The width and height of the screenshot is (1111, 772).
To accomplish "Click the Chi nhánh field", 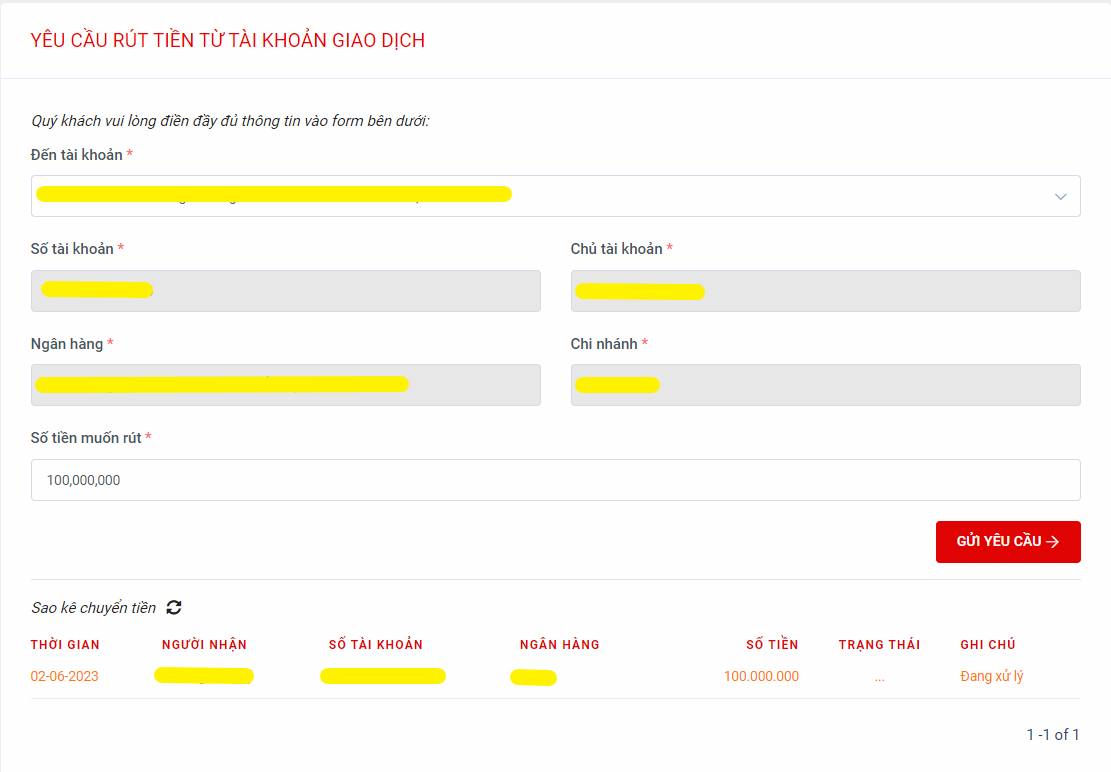I will point(825,385).
